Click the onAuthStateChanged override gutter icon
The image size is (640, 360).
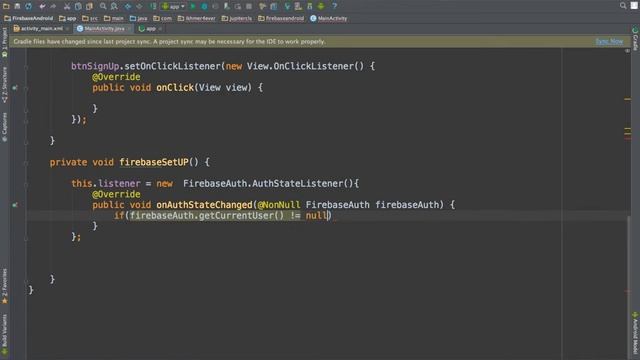(x=15, y=205)
